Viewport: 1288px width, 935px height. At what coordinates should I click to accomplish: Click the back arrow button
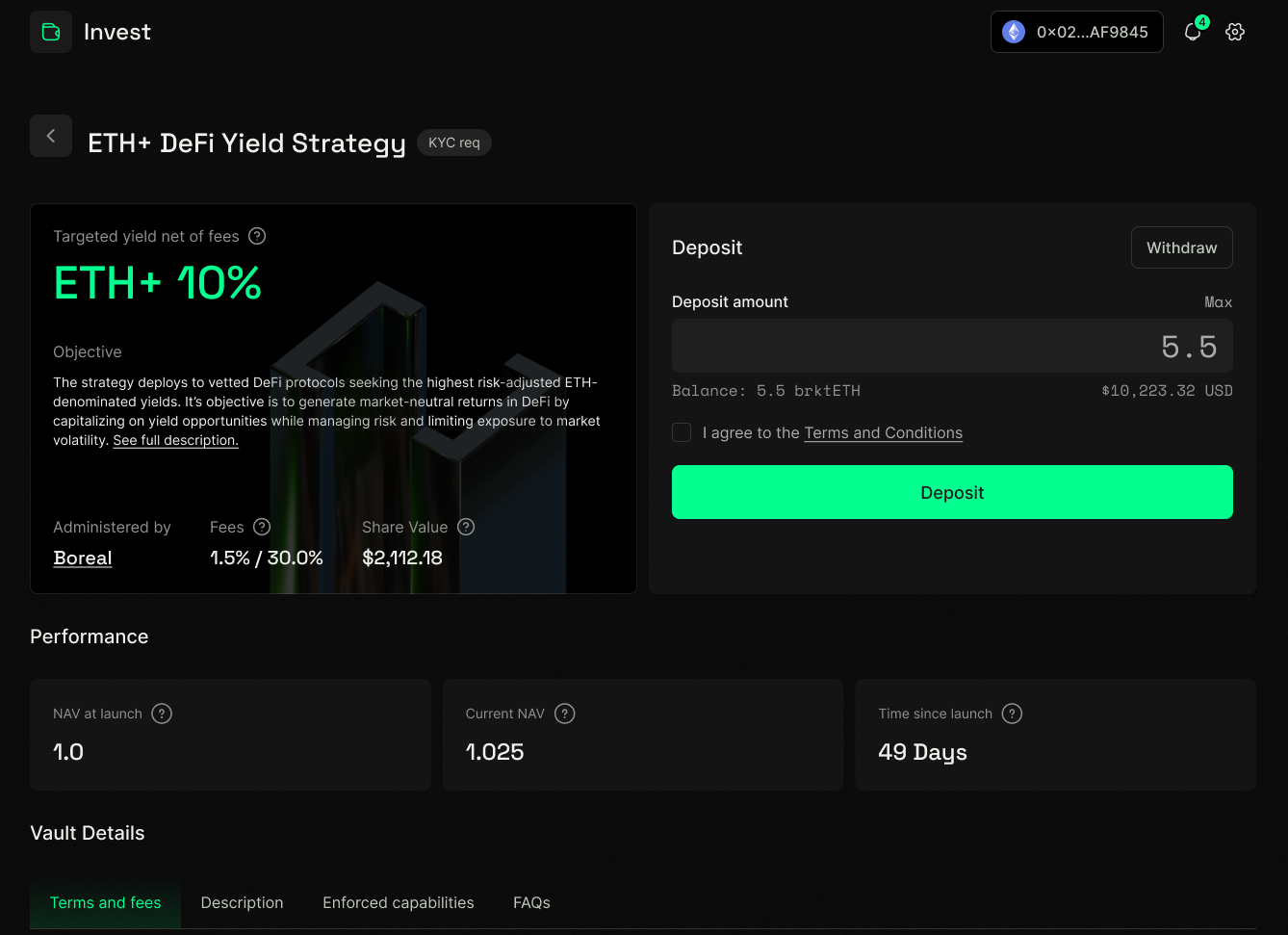51,136
